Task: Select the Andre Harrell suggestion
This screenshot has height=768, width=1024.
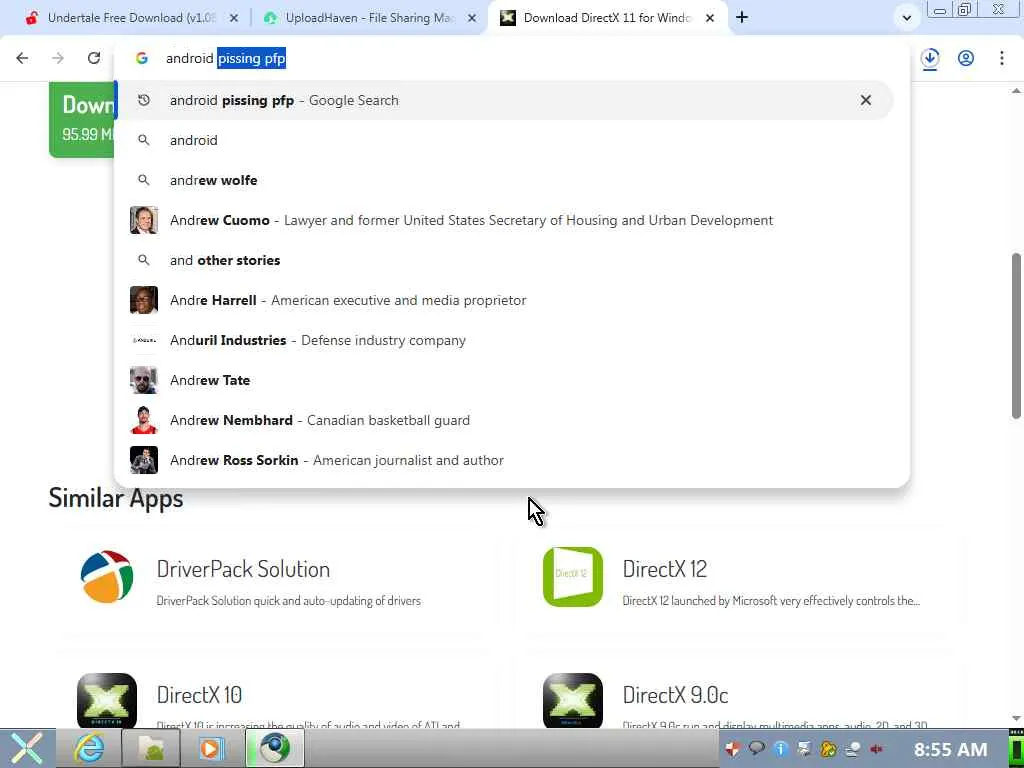Action: [x=504, y=300]
